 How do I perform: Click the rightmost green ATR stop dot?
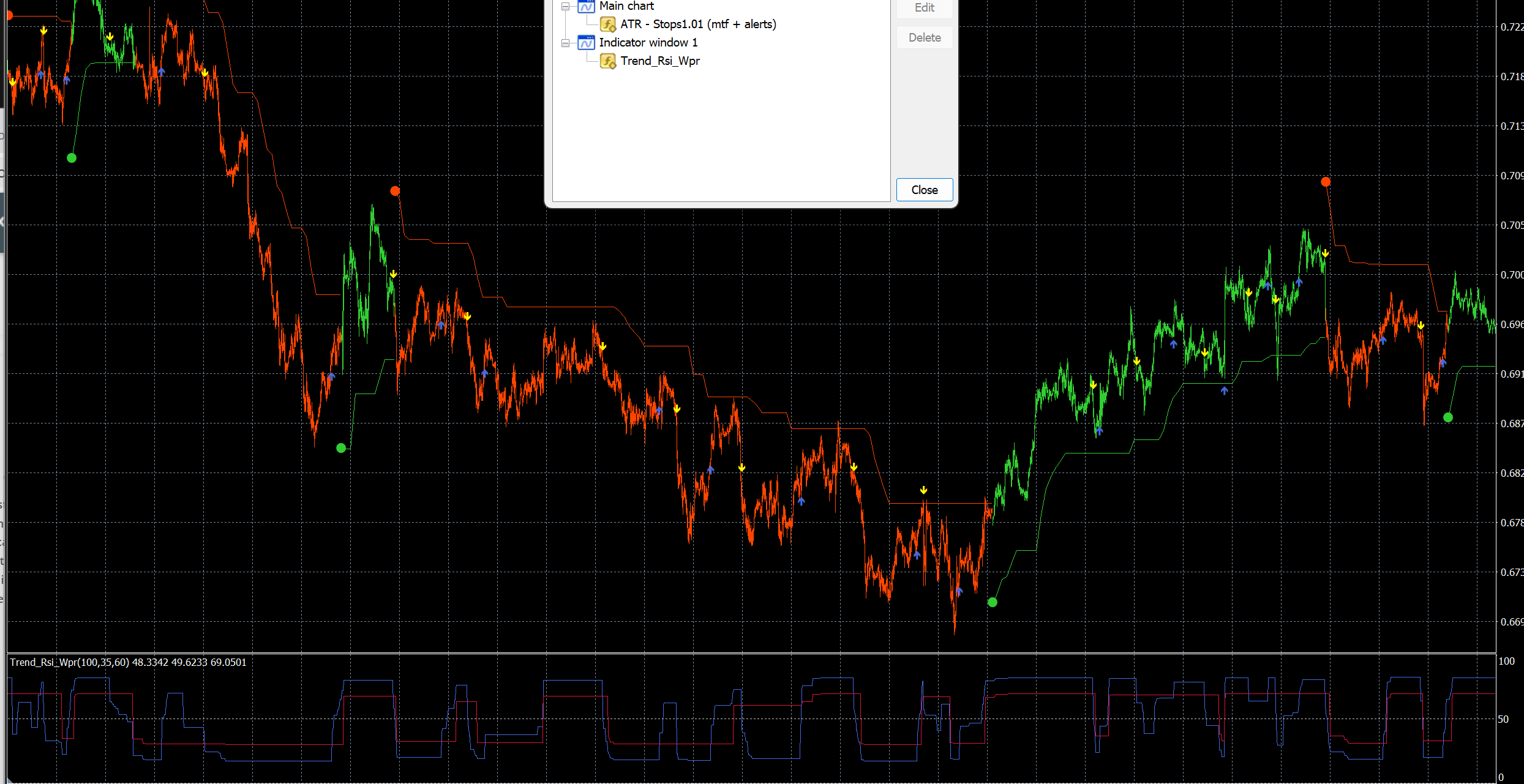point(1447,417)
